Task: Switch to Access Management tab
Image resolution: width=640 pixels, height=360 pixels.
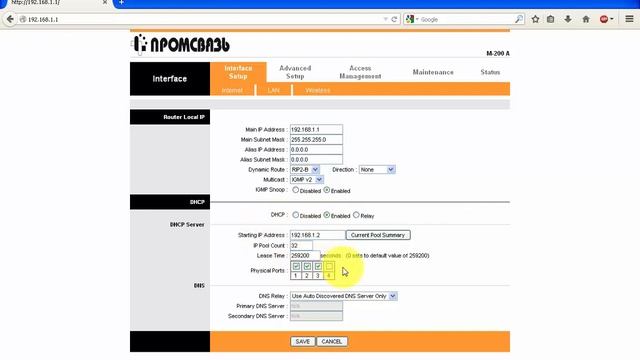Action: (360, 72)
